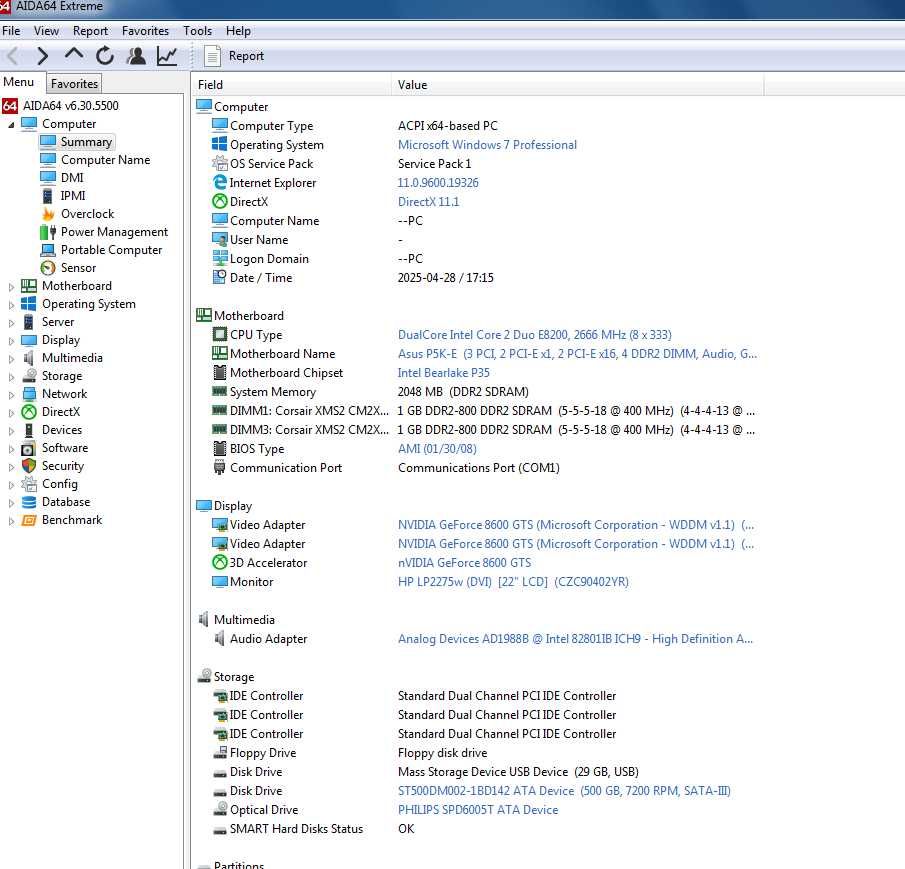Open the PHILIPS SPD6005T optical drive link

pyautogui.click(x=478, y=810)
